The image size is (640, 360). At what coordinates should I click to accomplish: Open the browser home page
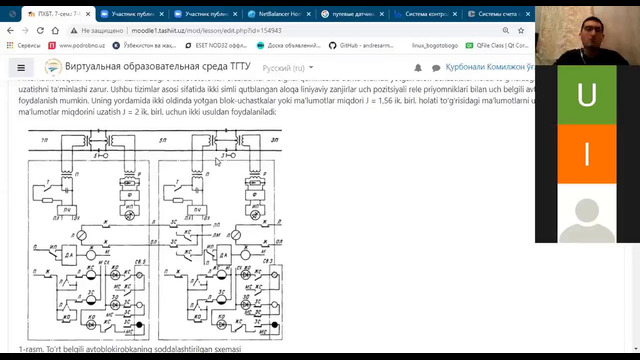pos(55,31)
